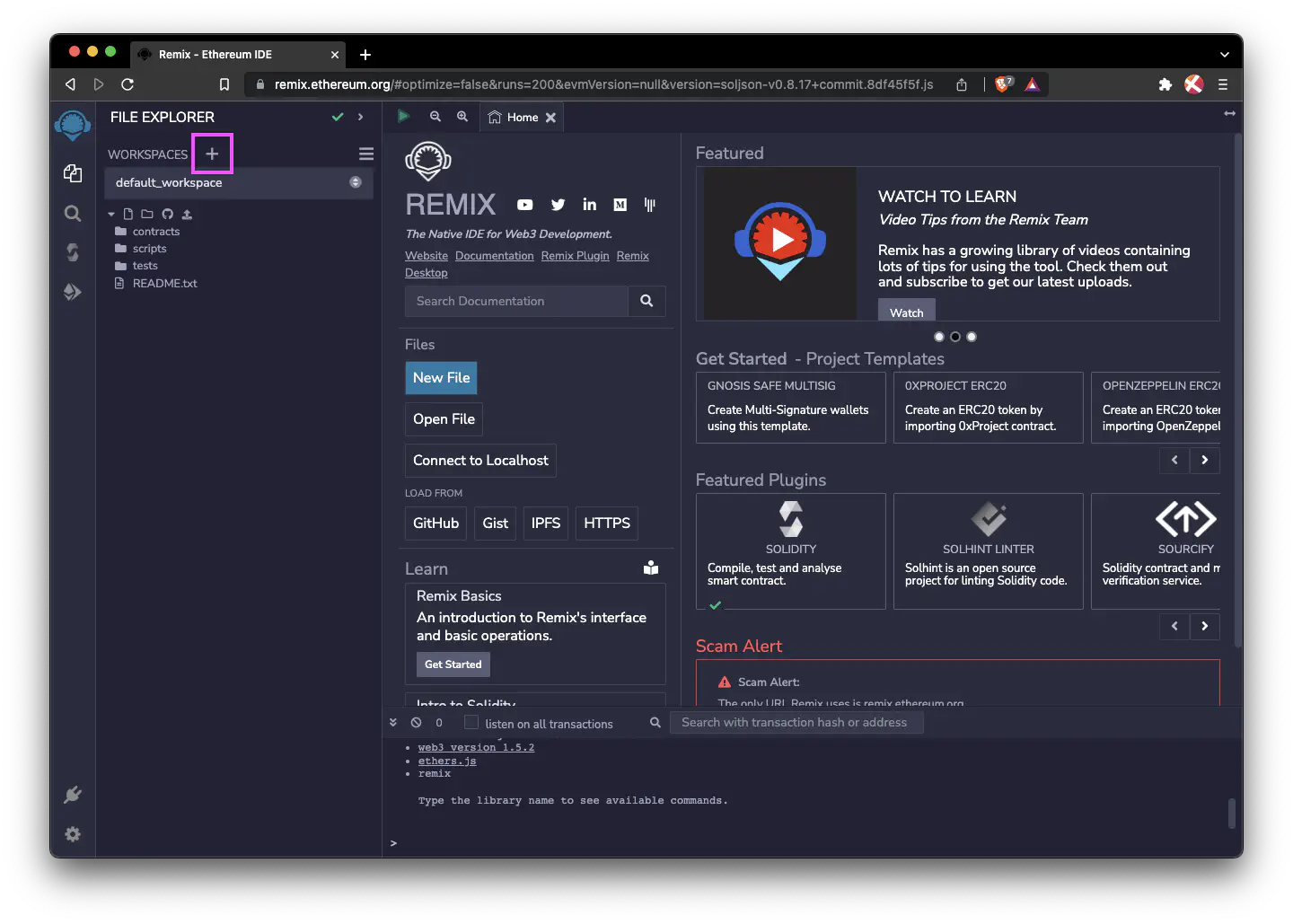
Task: Open Remix LinkedIn icon
Action: (589, 205)
